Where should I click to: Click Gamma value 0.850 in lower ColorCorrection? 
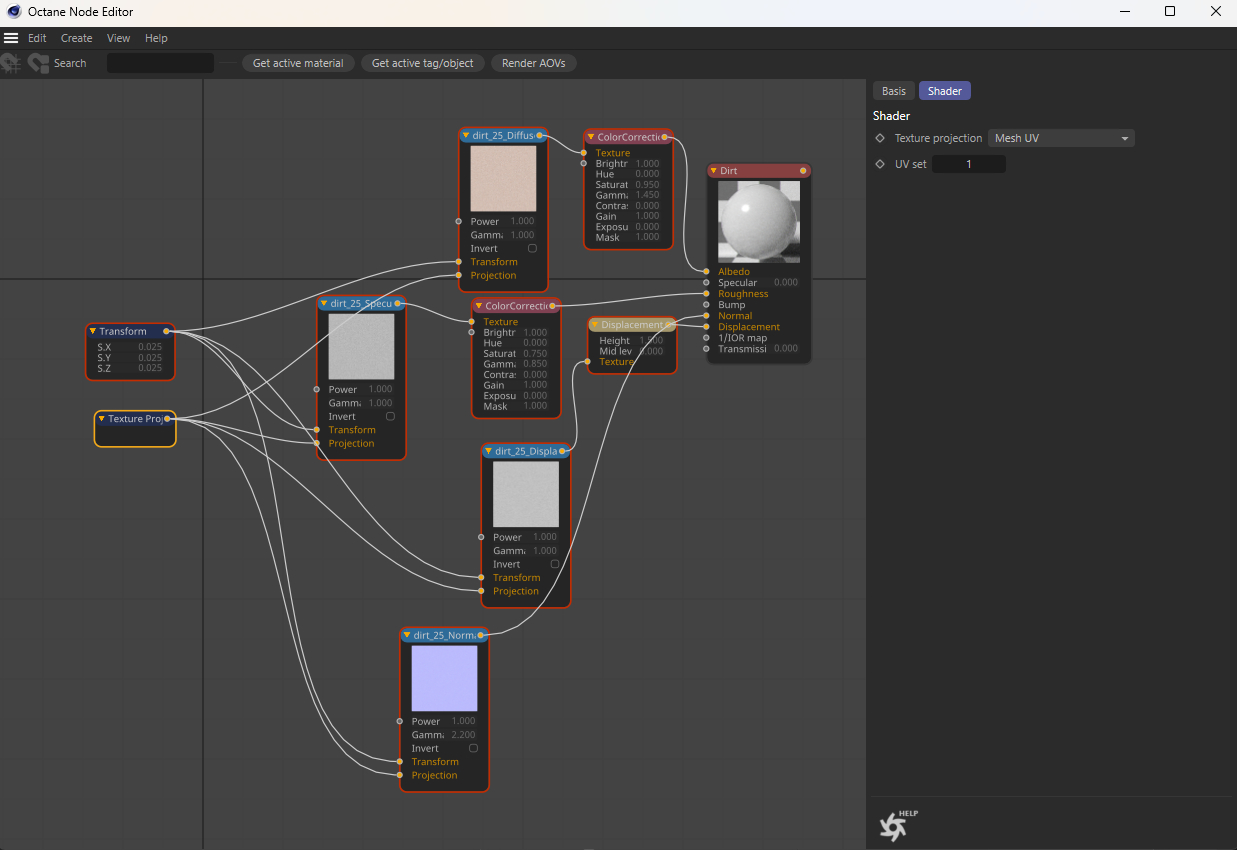click(x=535, y=364)
